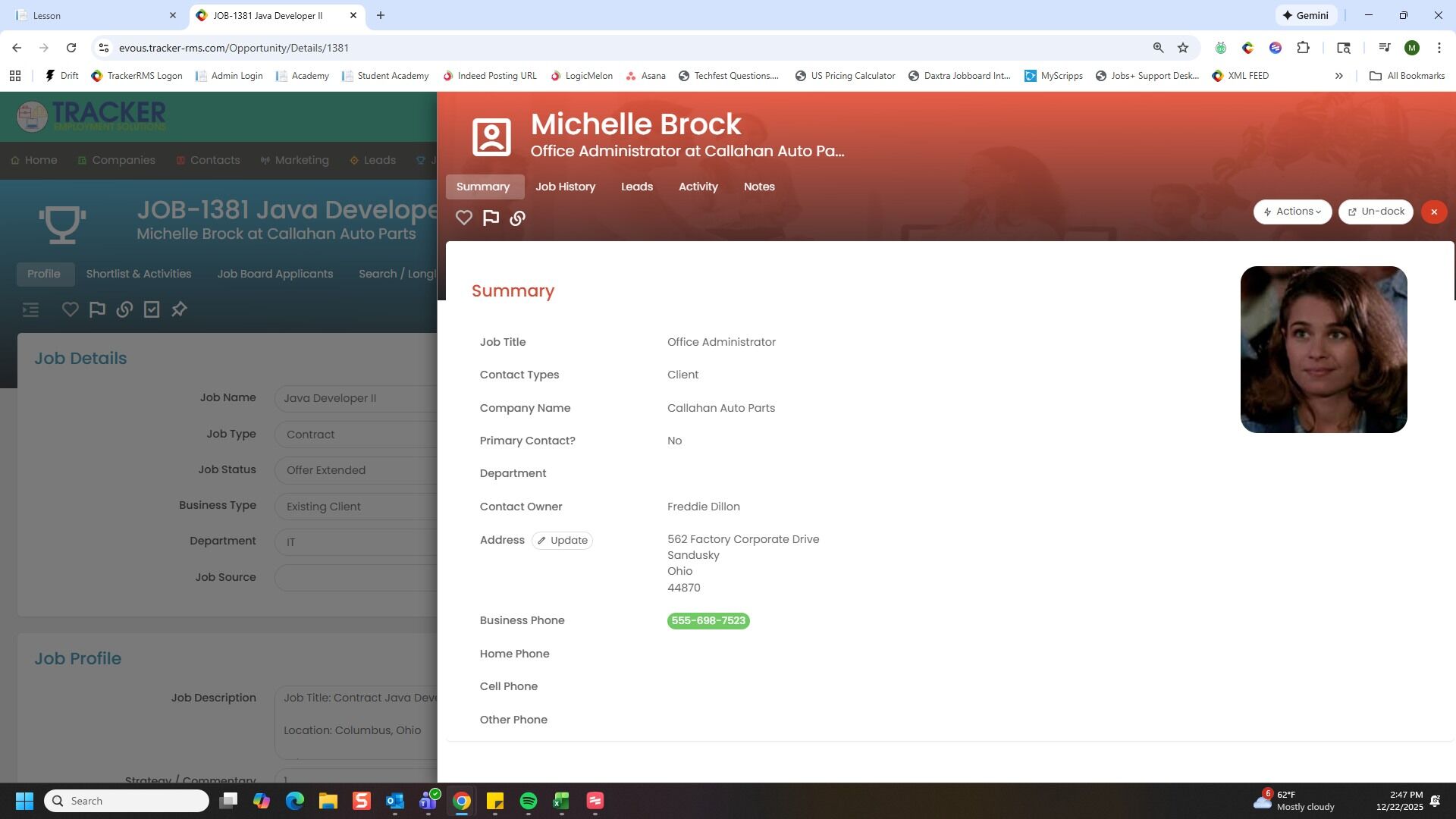Click the Address Update button
This screenshot has height=819, width=1456.
coord(562,541)
